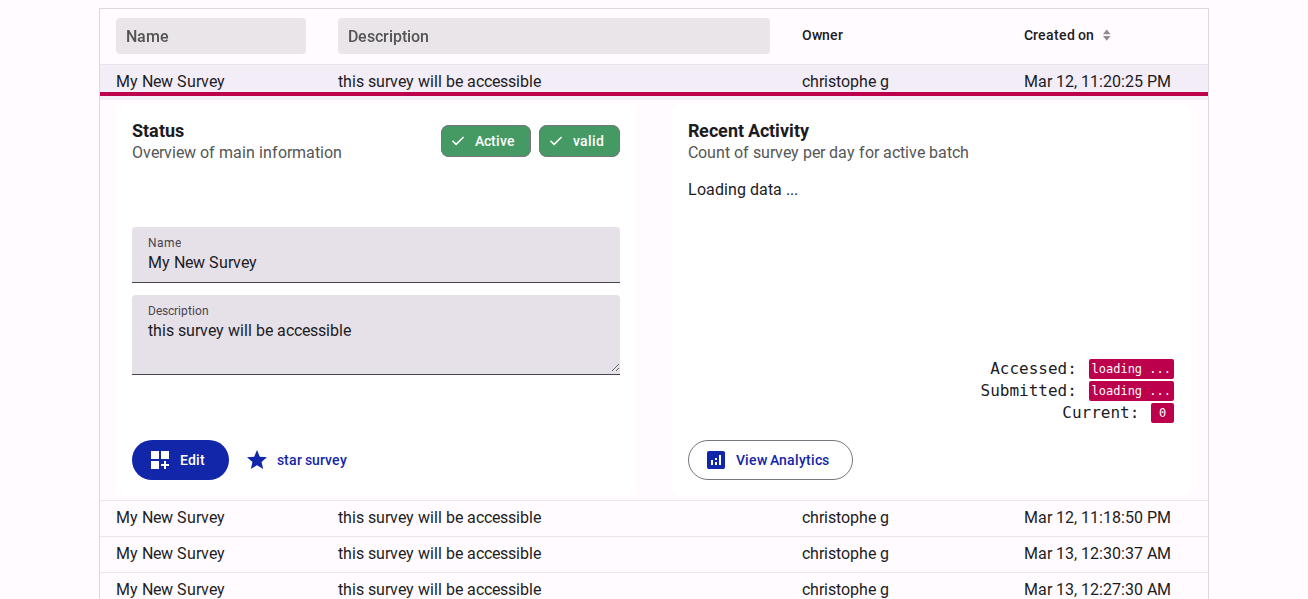This screenshot has height=599, width=1308.
Task: Click the Accessed loading badge
Action: pos(1131,369)
